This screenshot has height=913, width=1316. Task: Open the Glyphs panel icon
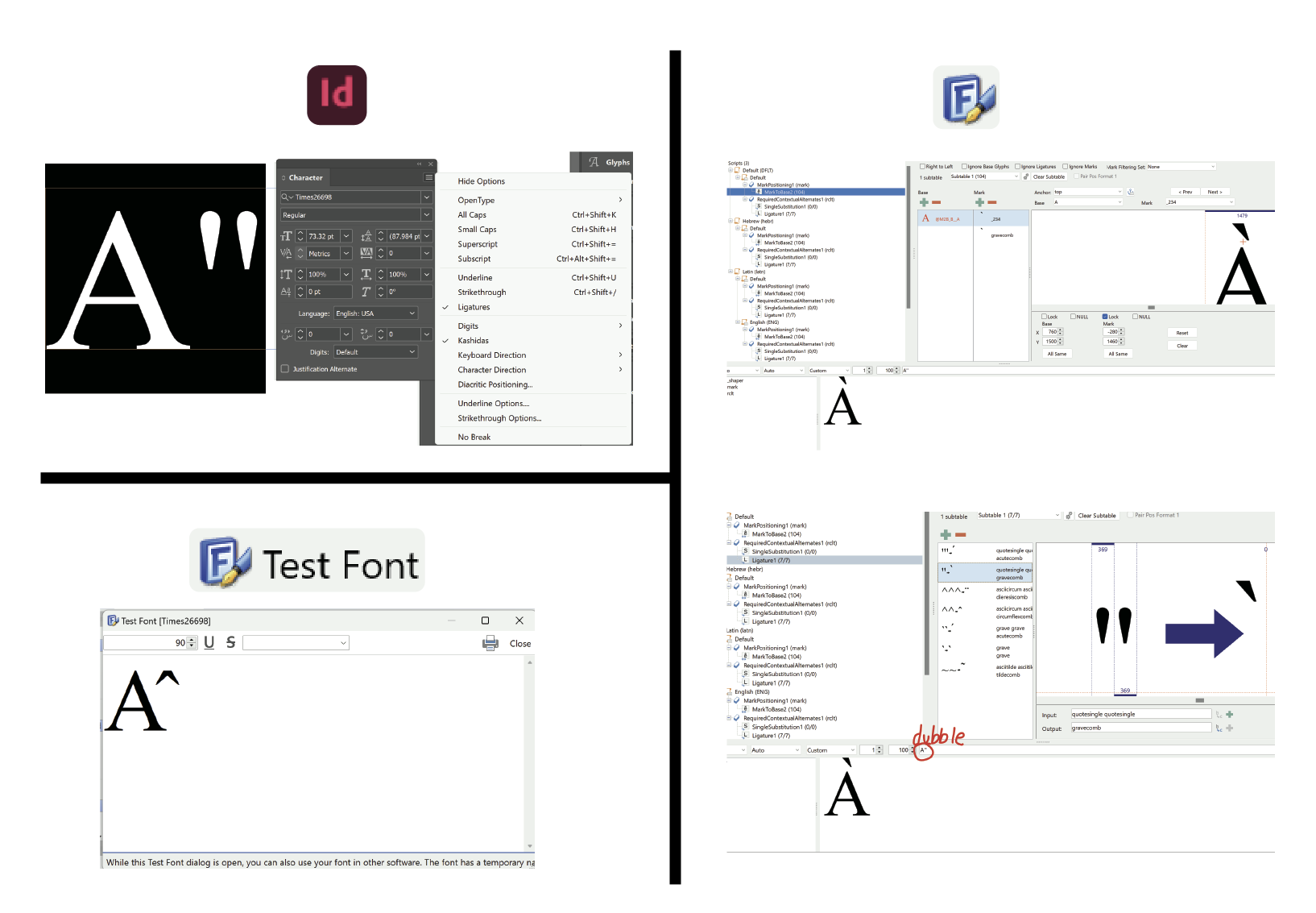[x=594, y=162]
